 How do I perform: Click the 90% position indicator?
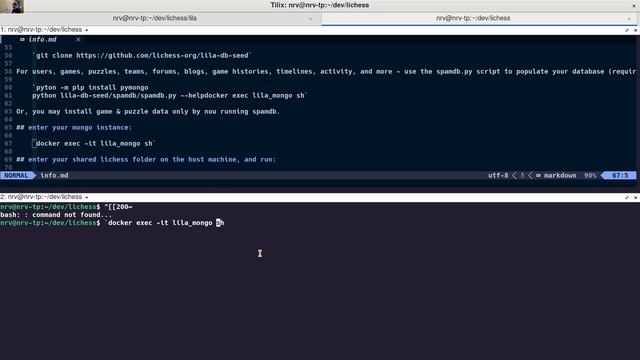590,176
